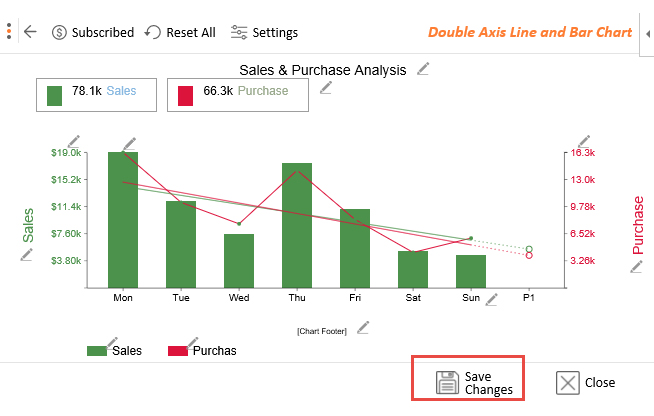
Task: Select the Thu bar
Action: (x=297, y=225)
